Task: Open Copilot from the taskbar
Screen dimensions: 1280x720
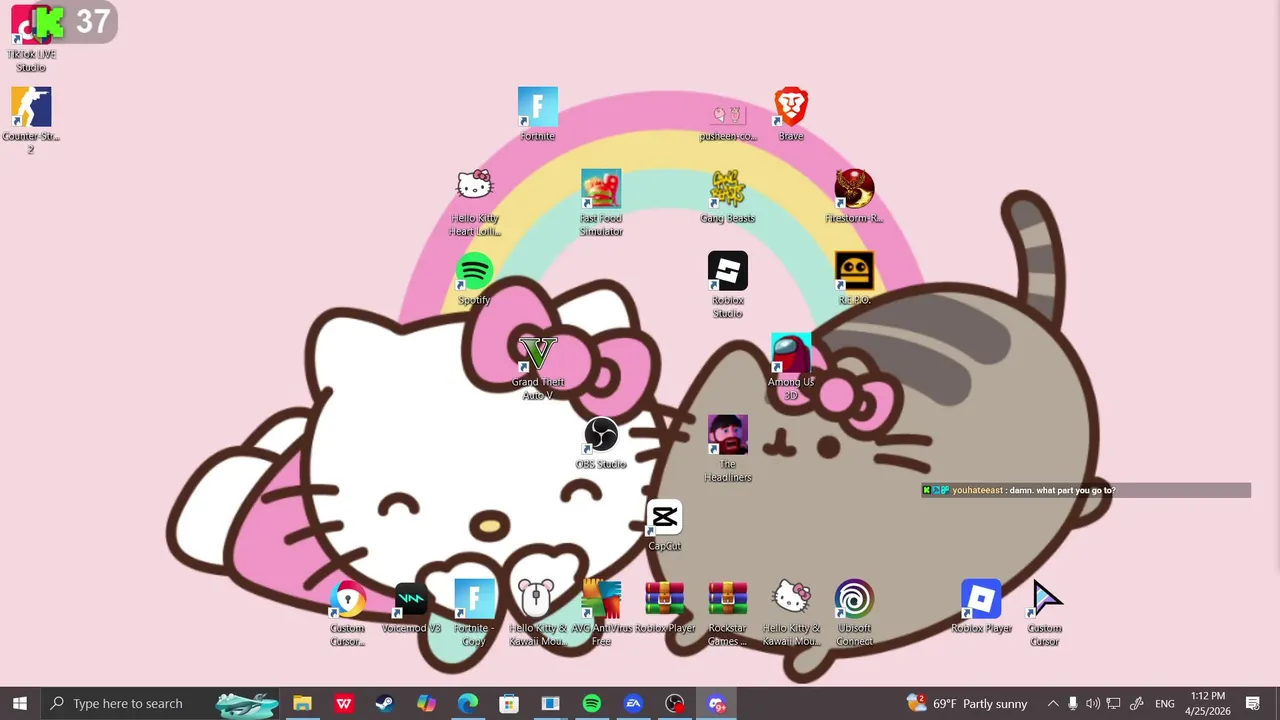Action: 426,703
